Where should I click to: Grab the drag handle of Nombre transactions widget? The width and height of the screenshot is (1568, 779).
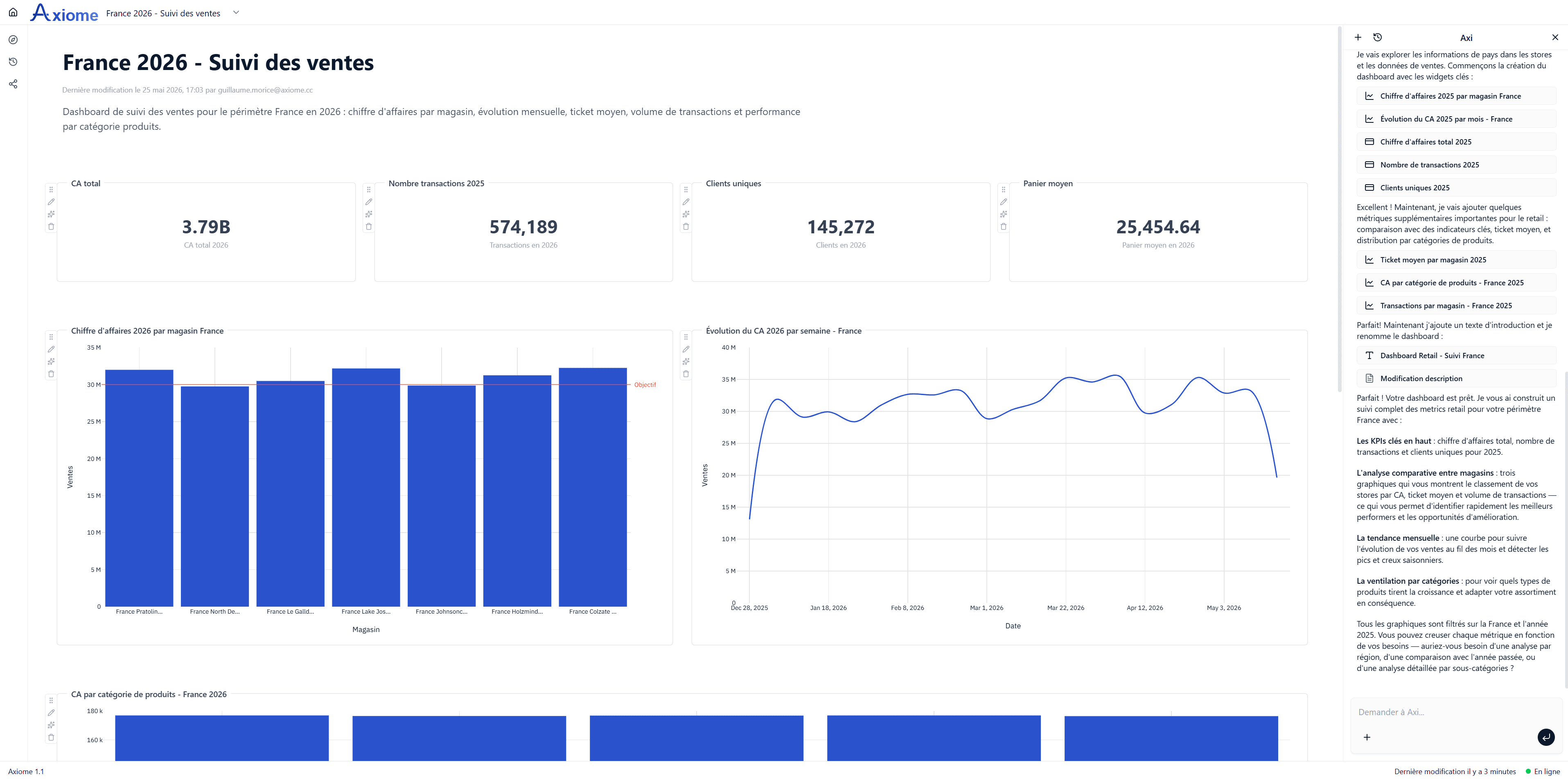[368, 189]
